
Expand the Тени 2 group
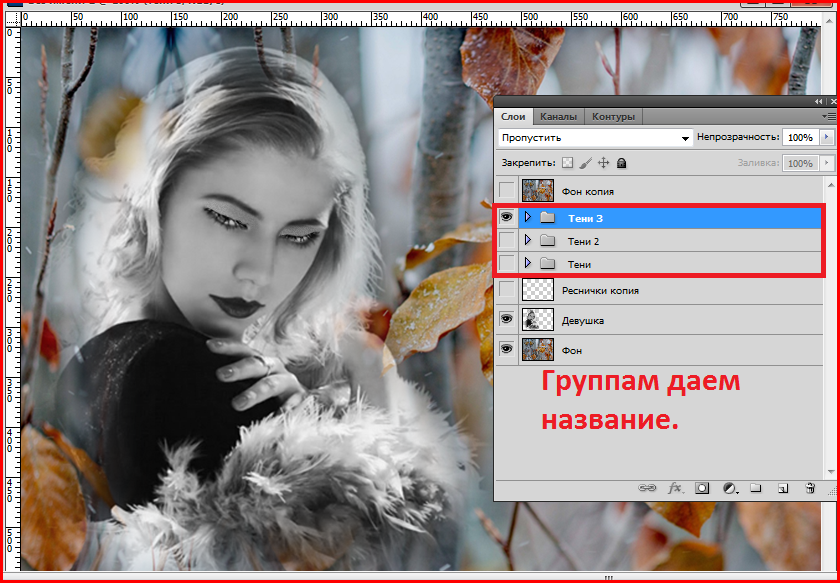point(528,240)
